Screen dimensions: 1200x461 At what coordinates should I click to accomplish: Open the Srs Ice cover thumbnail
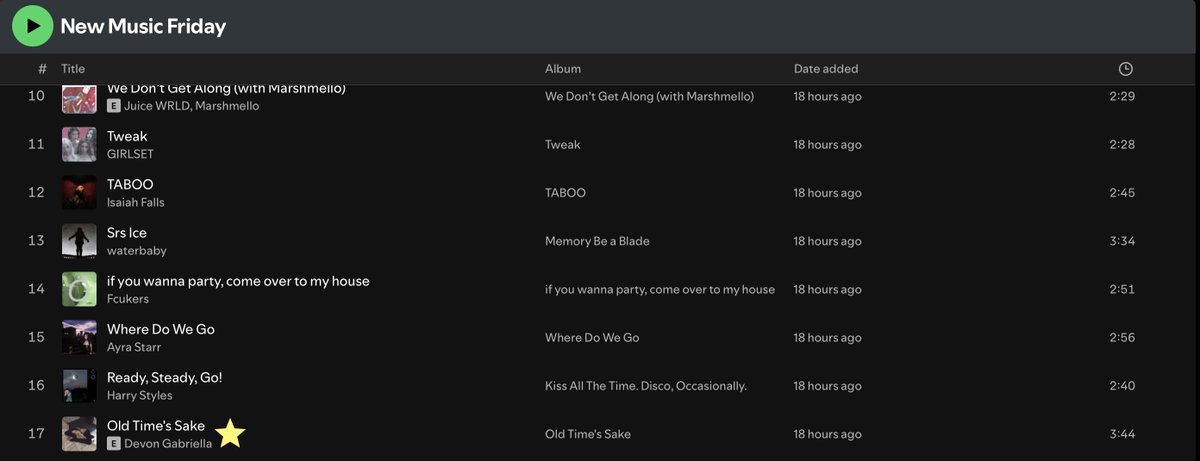coord(79,240)
